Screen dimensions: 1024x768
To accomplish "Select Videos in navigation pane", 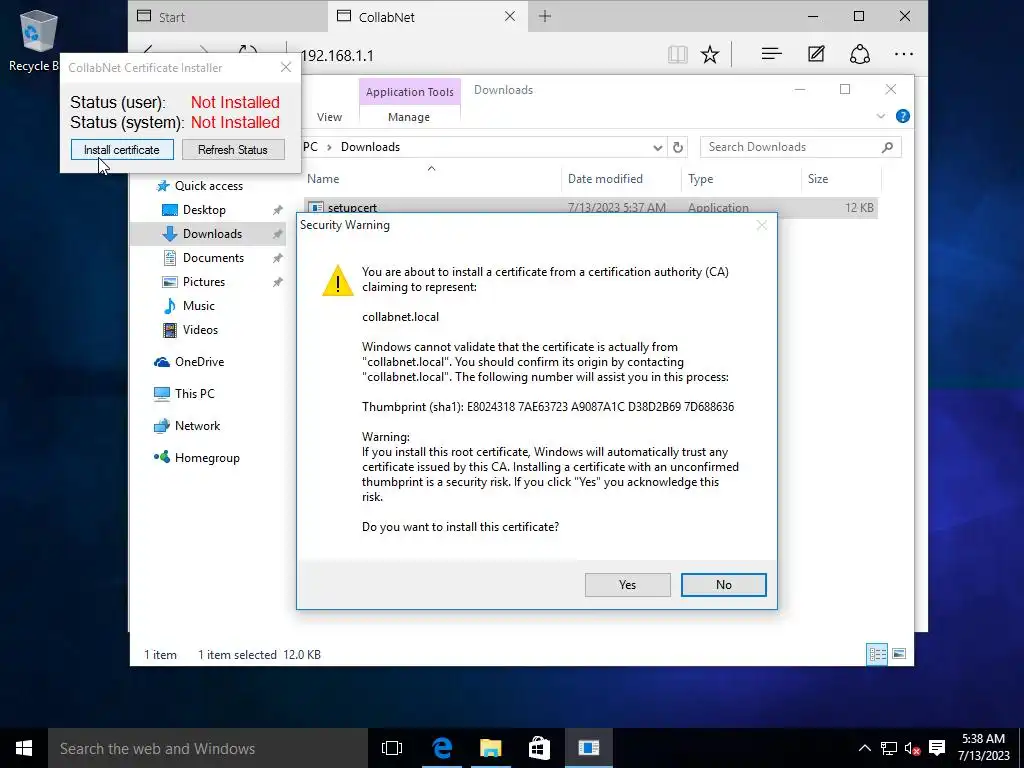I will coord(200,330).
